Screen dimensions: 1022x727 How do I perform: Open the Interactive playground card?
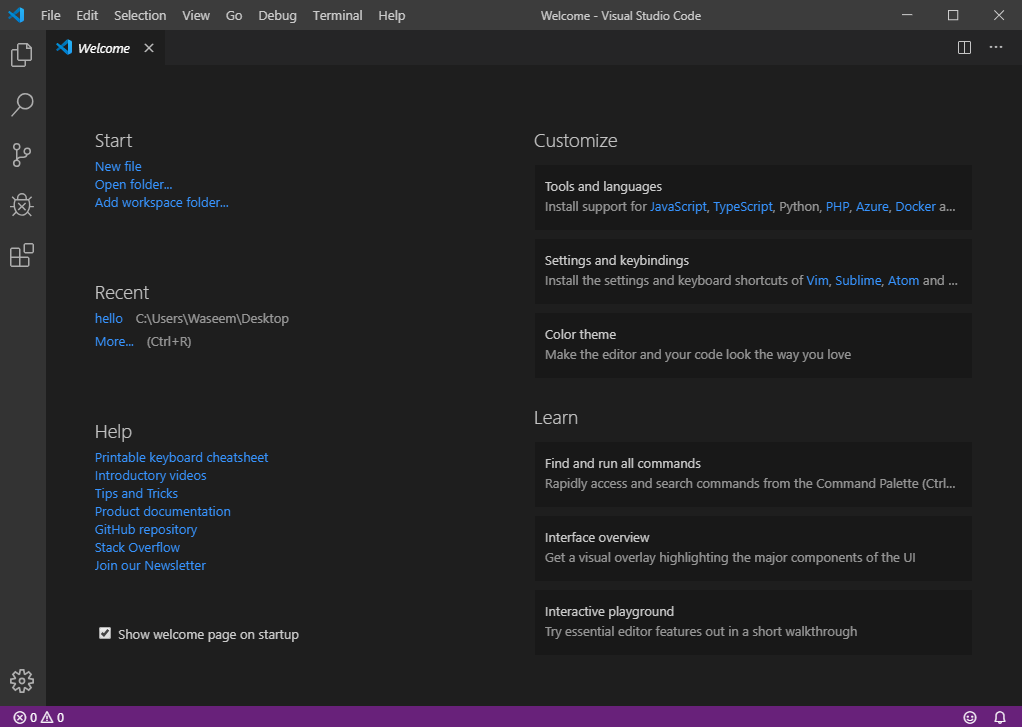point(753,622)
